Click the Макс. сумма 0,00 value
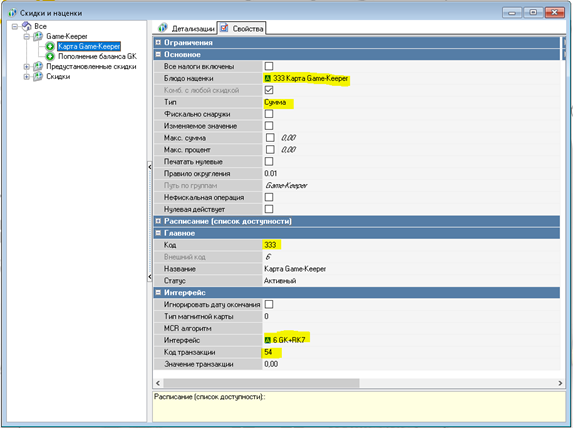The height and width of the screenshot is (428, 573). [288, 138]
